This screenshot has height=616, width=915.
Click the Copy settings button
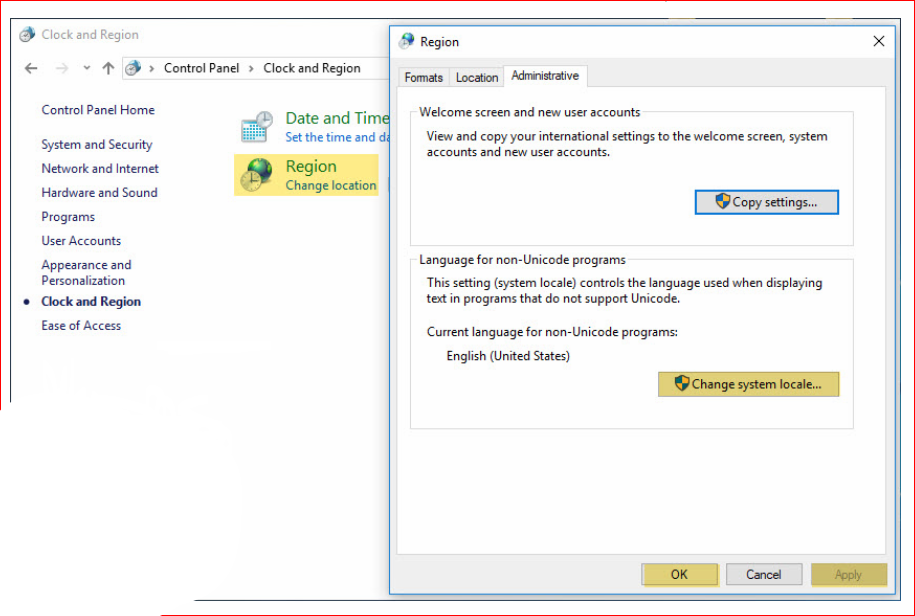(766, 202)
